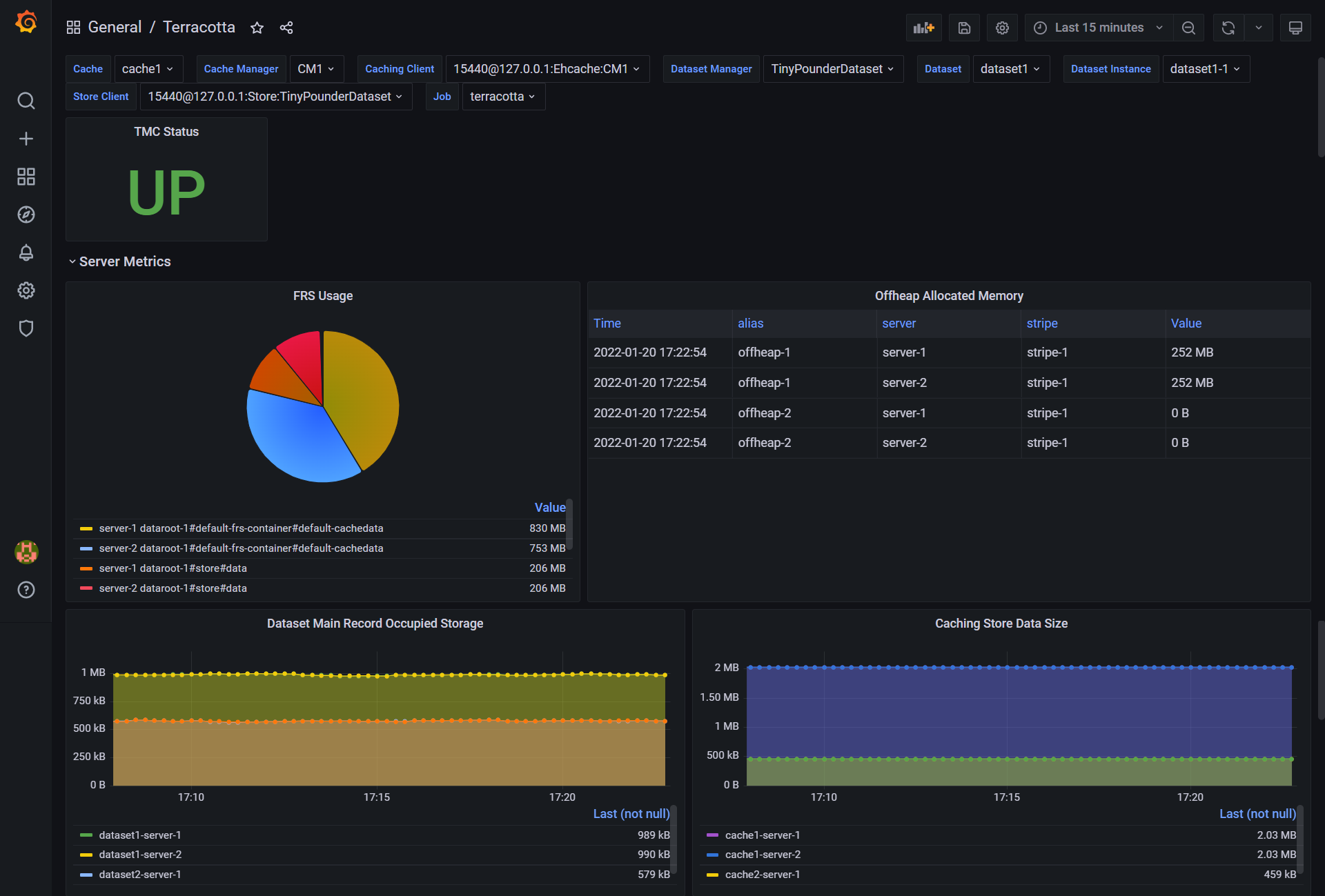1325x896 pixels.
Task: Save the dashboard using the disk icon
Action: pos(964,28)
